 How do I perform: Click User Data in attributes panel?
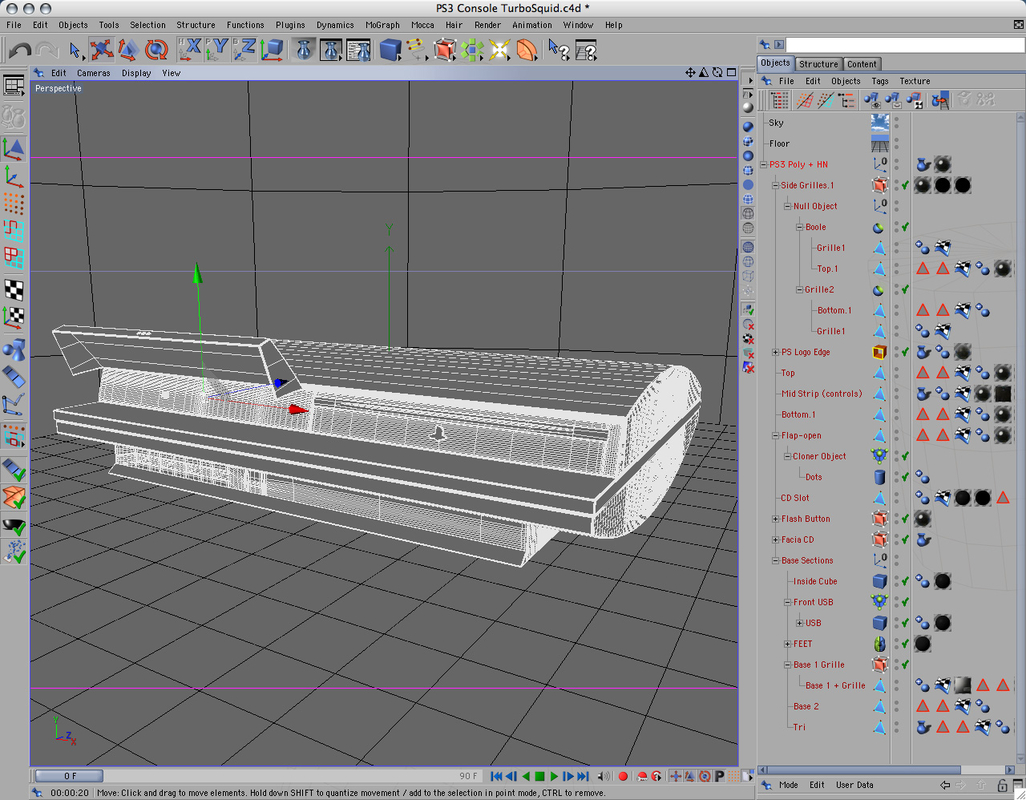(x=854, y=785)
